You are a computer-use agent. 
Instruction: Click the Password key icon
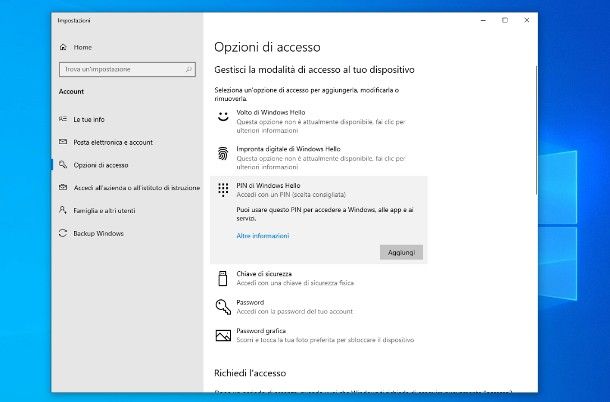click(223, 307)
